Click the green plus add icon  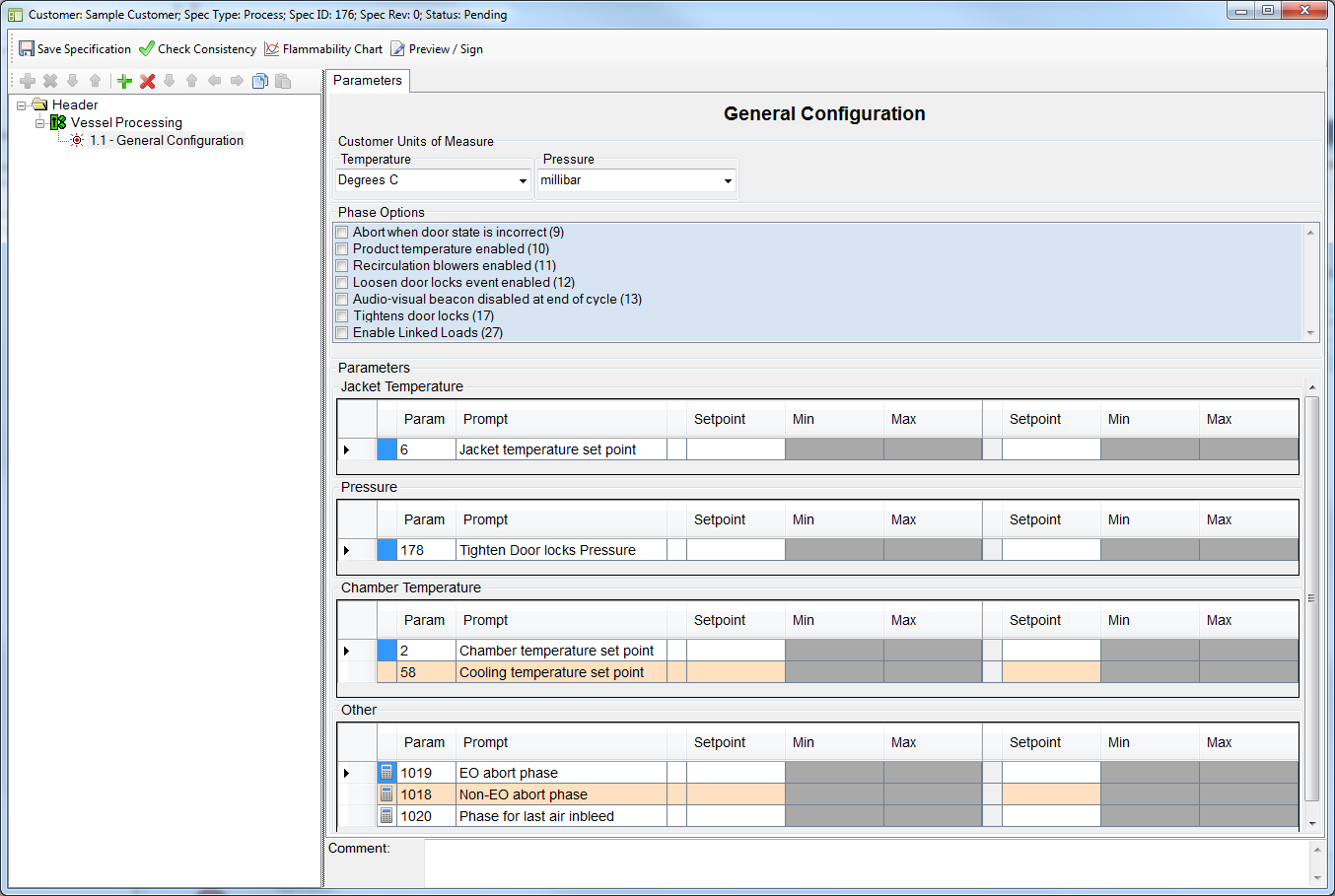(x=124, y=82)
